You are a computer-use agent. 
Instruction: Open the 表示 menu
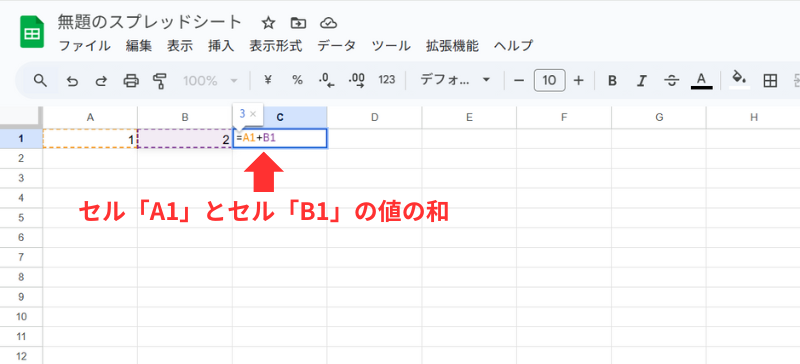point(180,46)
